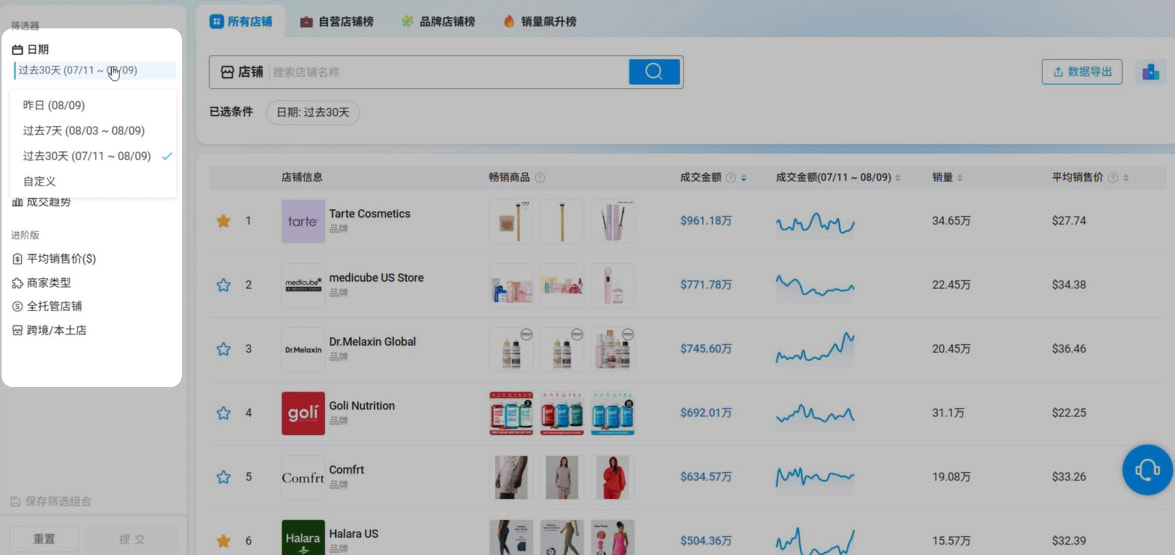Click 34.65万 sales value
The width and height of the screenshot is (1175, 555).
coord(951,221)
